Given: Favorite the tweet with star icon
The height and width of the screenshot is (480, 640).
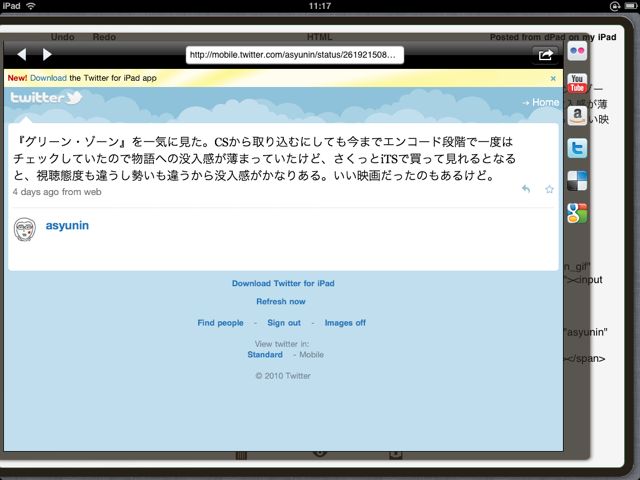Looking at the screenshot, I should click(x=549, y=189).
